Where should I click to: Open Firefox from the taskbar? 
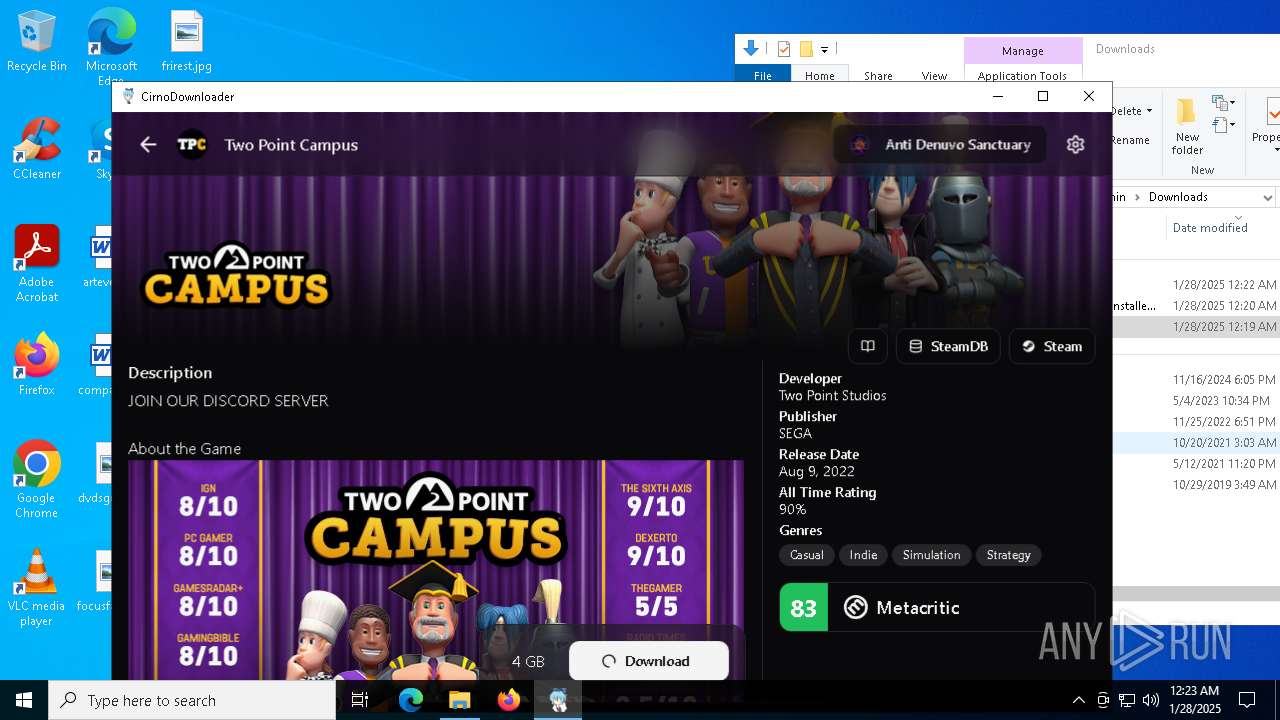[x=509, y=700]
